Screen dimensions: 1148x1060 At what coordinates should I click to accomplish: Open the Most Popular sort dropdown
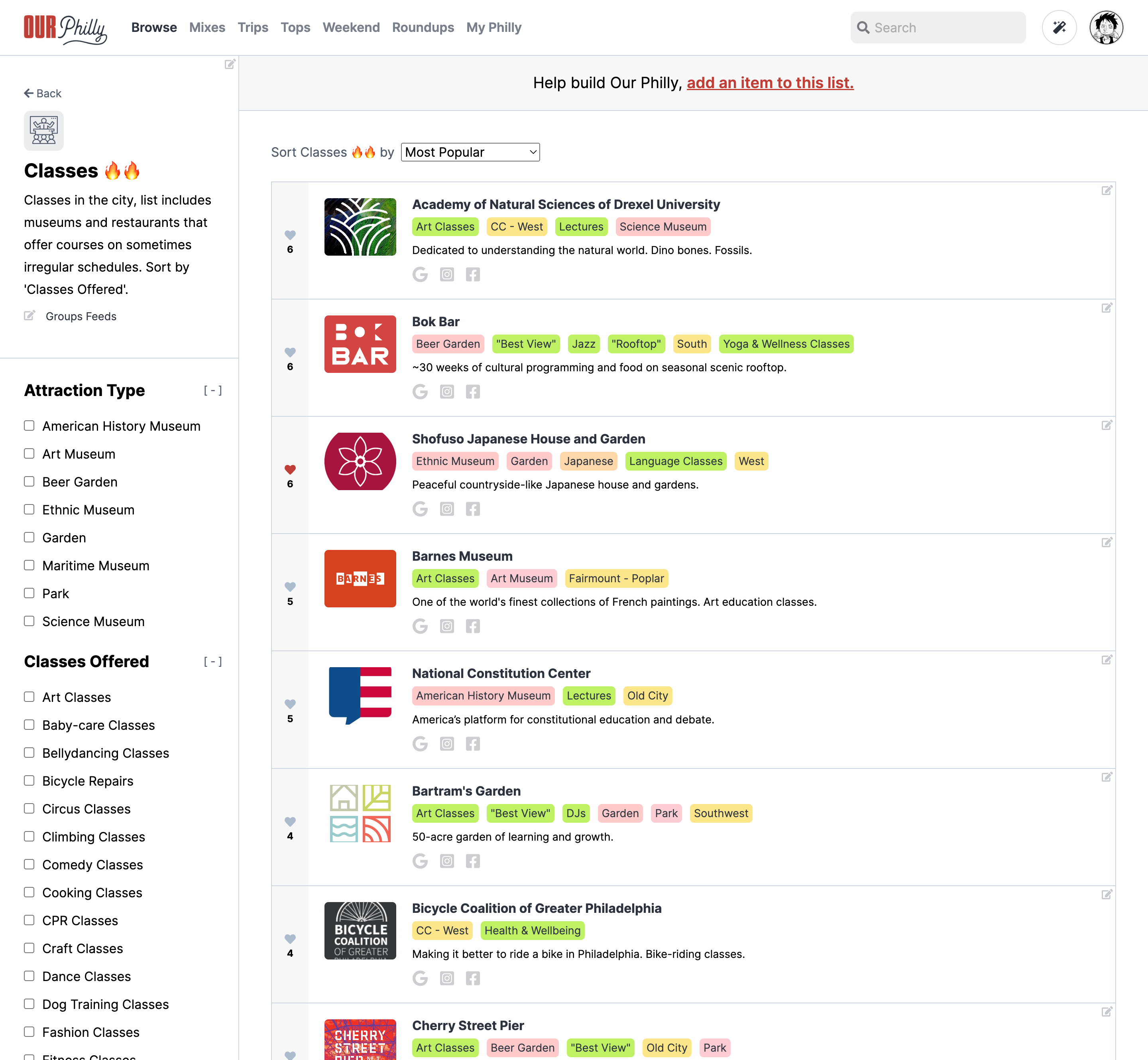[x=470, y=152]
